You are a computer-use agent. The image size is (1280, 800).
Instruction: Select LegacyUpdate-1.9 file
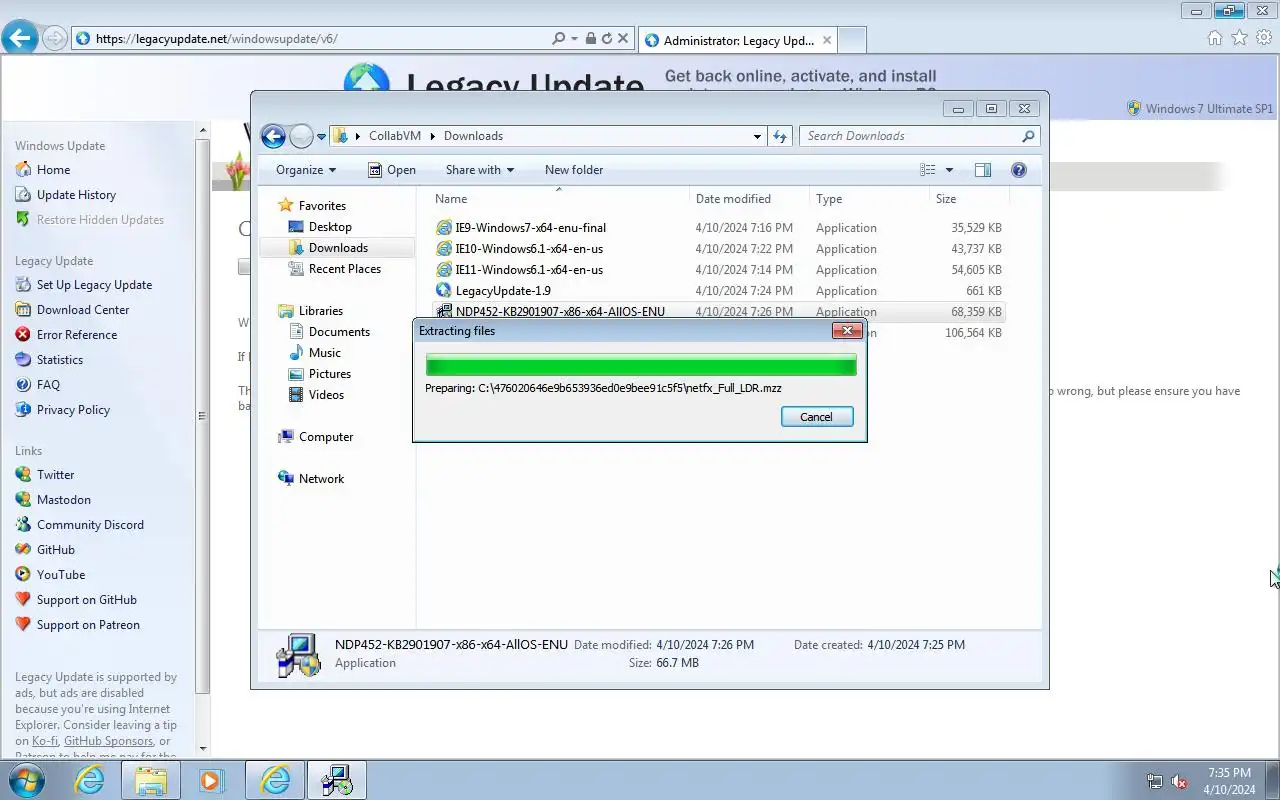click(719, 291)
